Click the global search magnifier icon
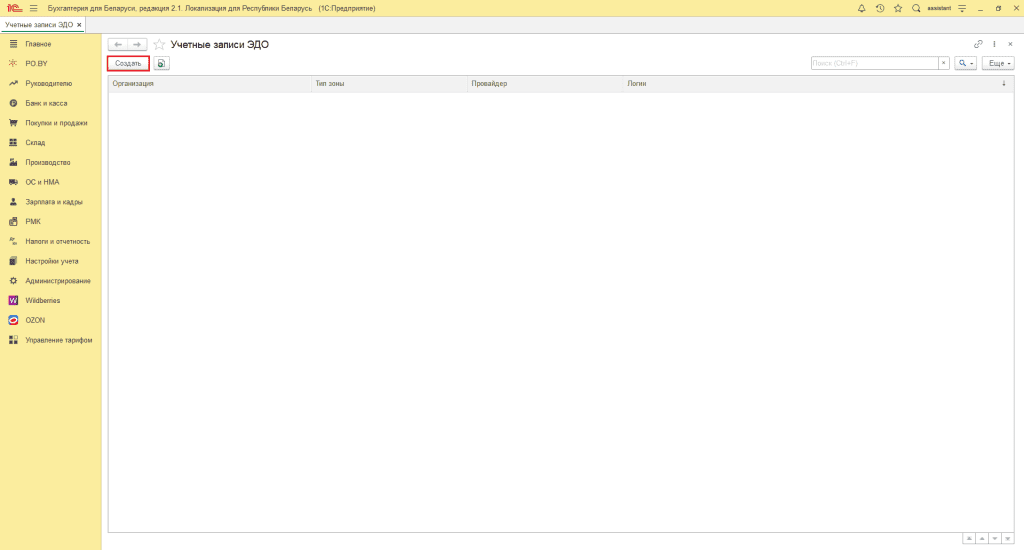The height and width of the screenshot is (550, 1024). [916, 8]
